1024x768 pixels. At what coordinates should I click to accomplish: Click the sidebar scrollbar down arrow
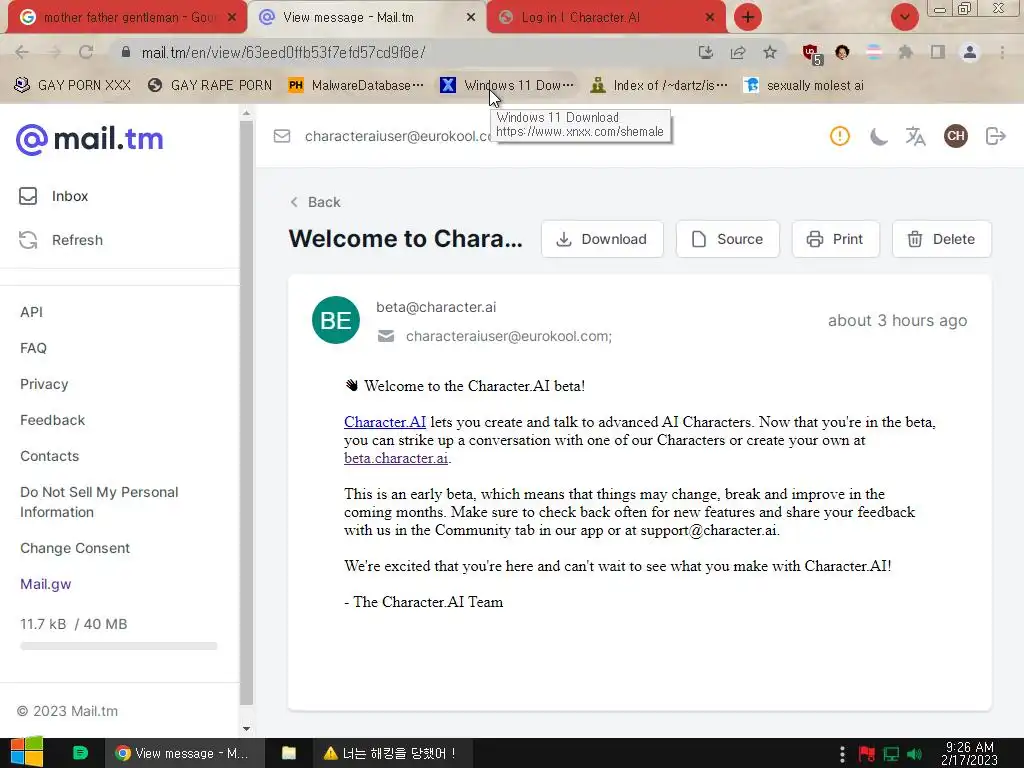246,729
